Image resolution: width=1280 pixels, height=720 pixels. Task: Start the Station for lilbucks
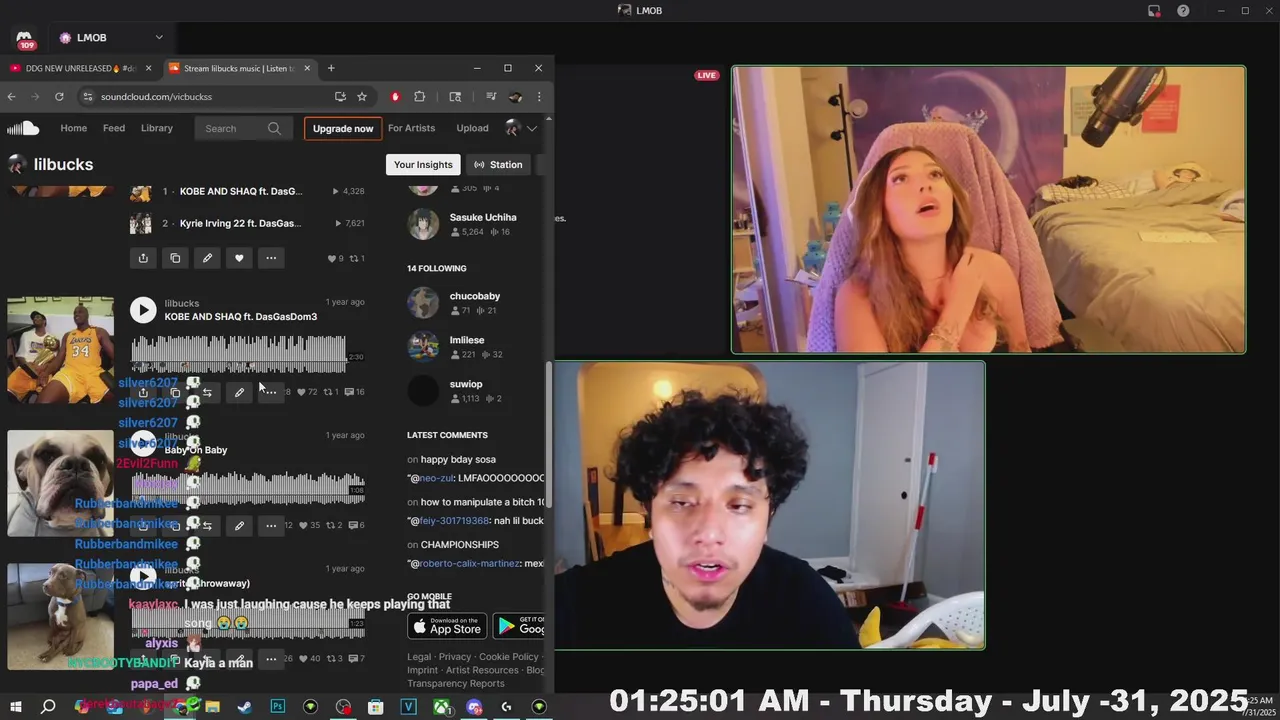tap(498, 164)
